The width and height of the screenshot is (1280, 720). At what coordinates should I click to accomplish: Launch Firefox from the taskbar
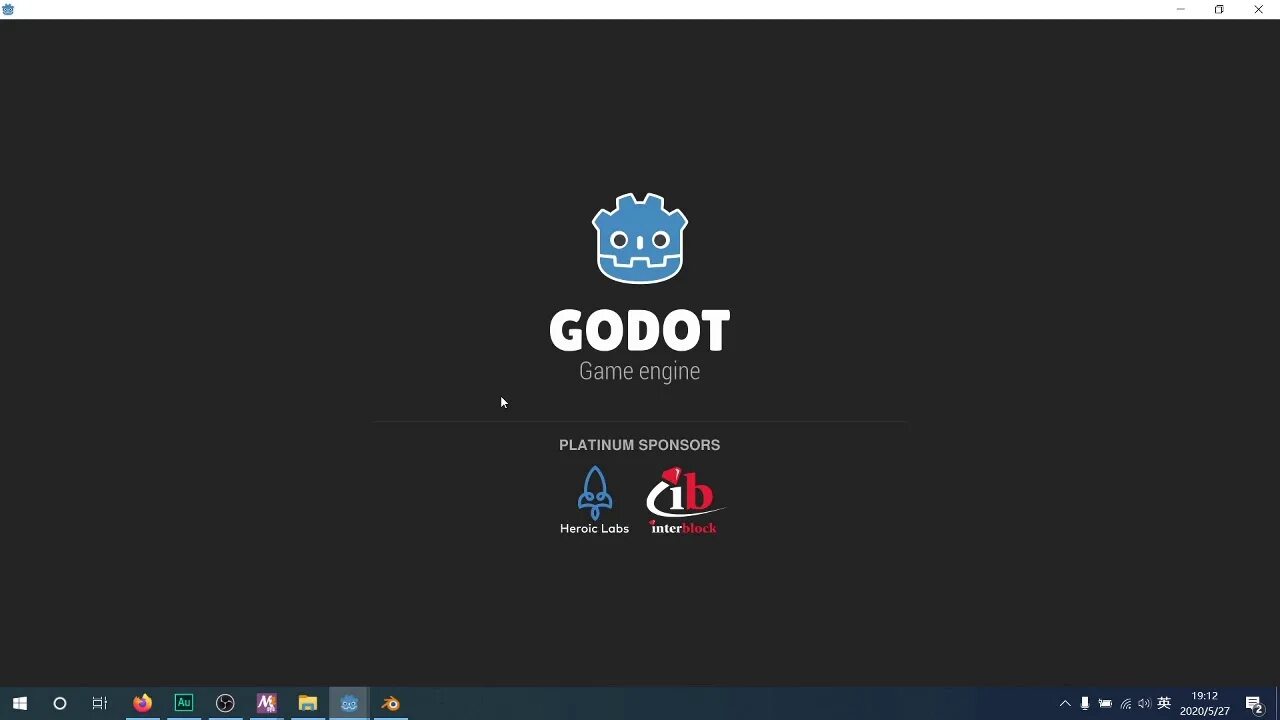pos(142,703)
